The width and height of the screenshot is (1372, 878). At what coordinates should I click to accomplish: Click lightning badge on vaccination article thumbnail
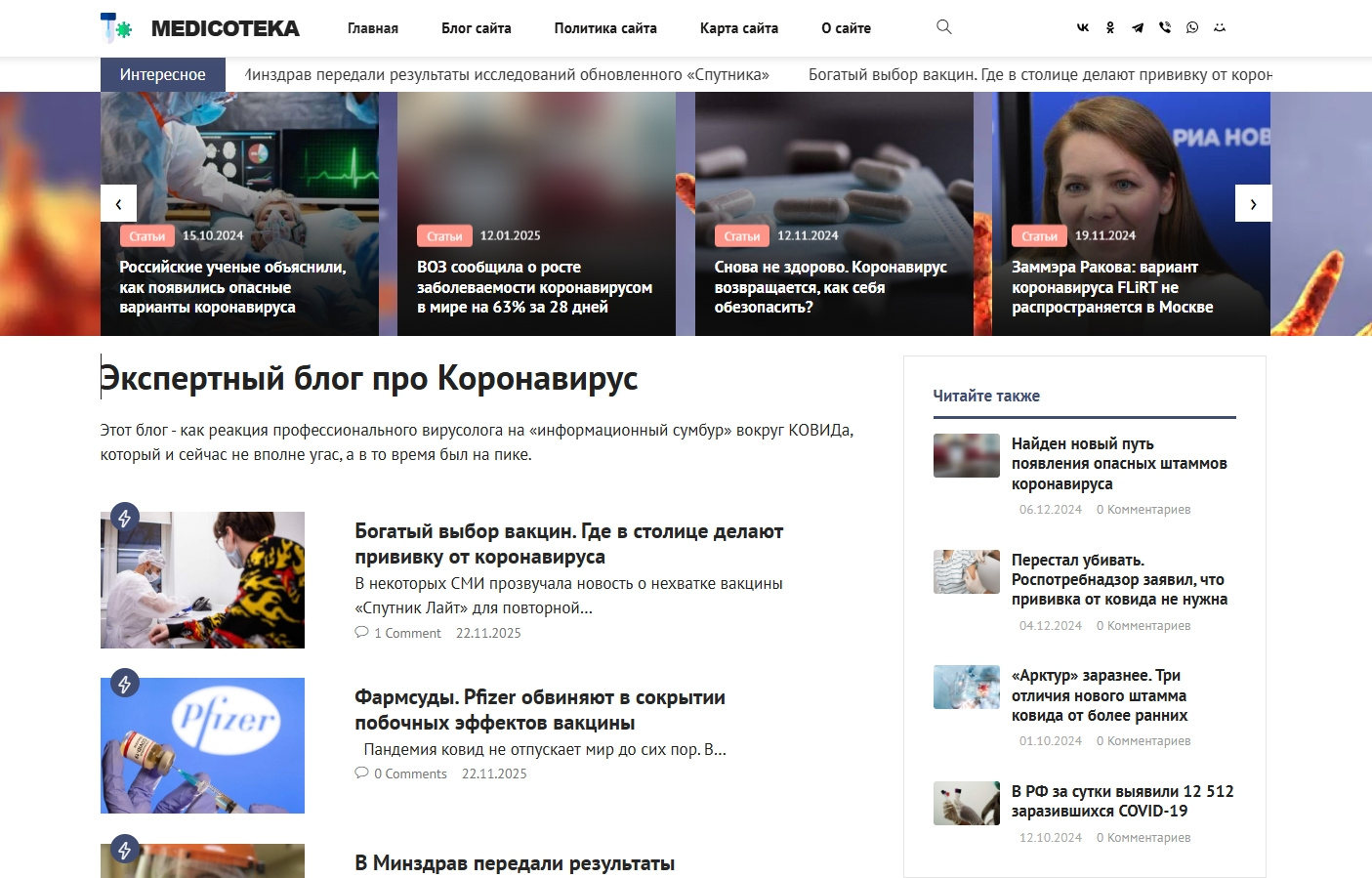click(x=124, y=518)
